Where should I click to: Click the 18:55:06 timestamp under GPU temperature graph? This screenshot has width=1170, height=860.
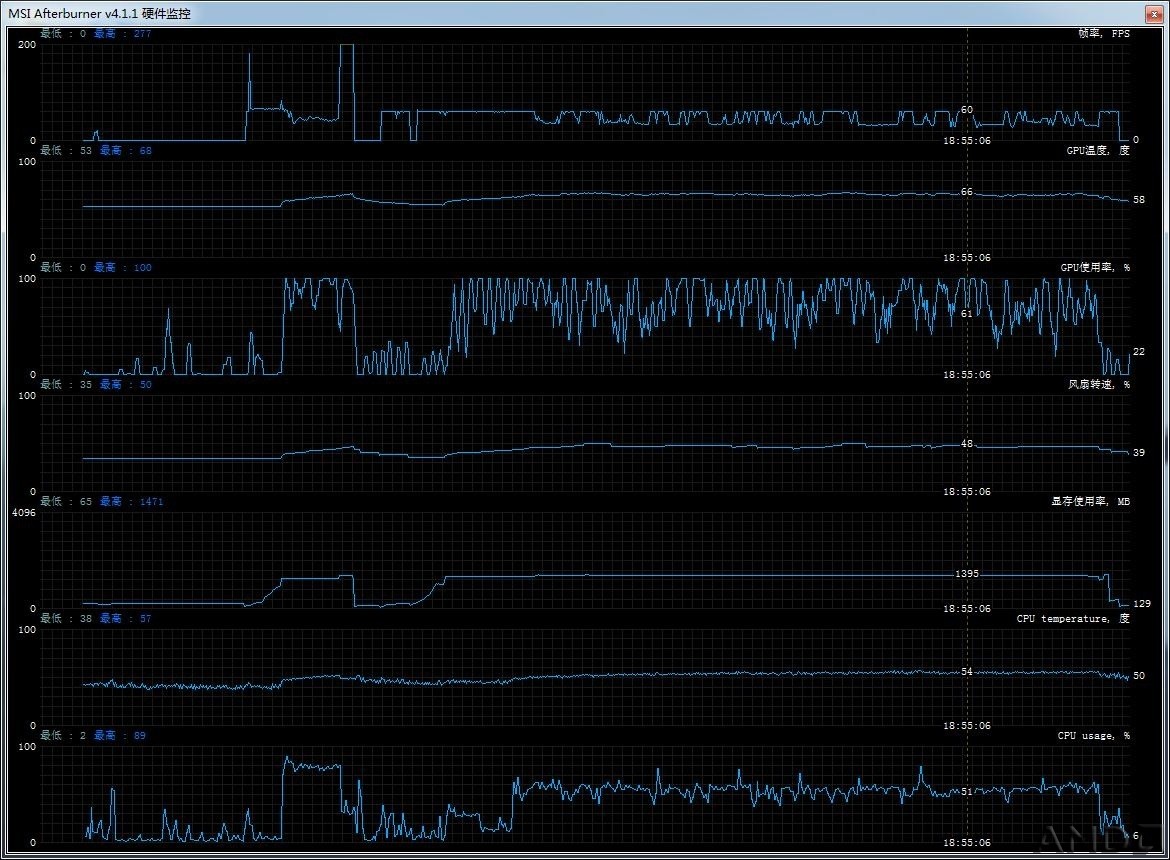pos(966,258)
